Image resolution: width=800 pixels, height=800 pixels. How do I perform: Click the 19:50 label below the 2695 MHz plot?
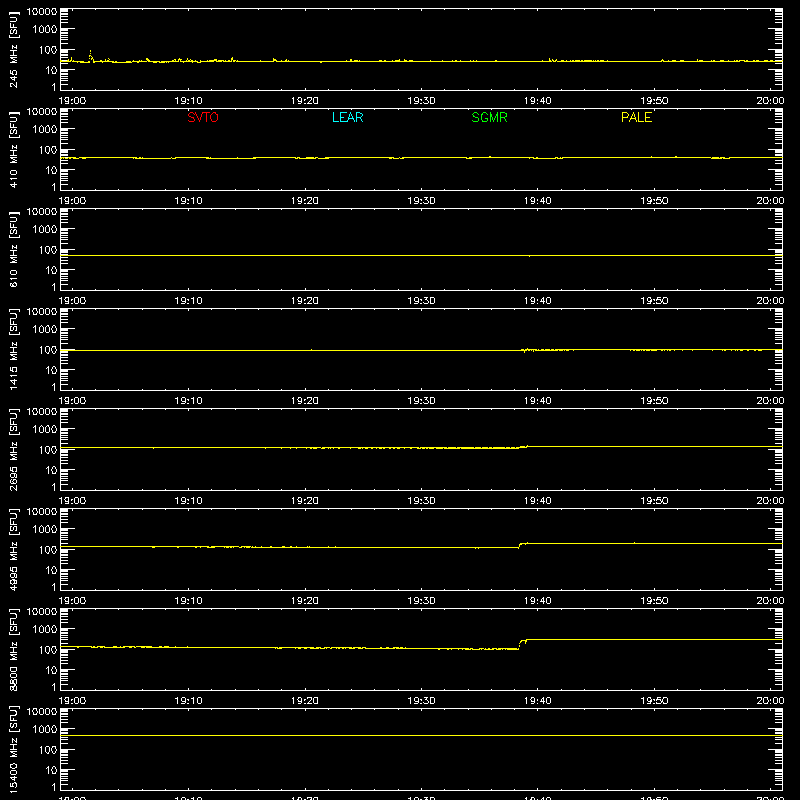pyautogui.click(x=654, y=501)
